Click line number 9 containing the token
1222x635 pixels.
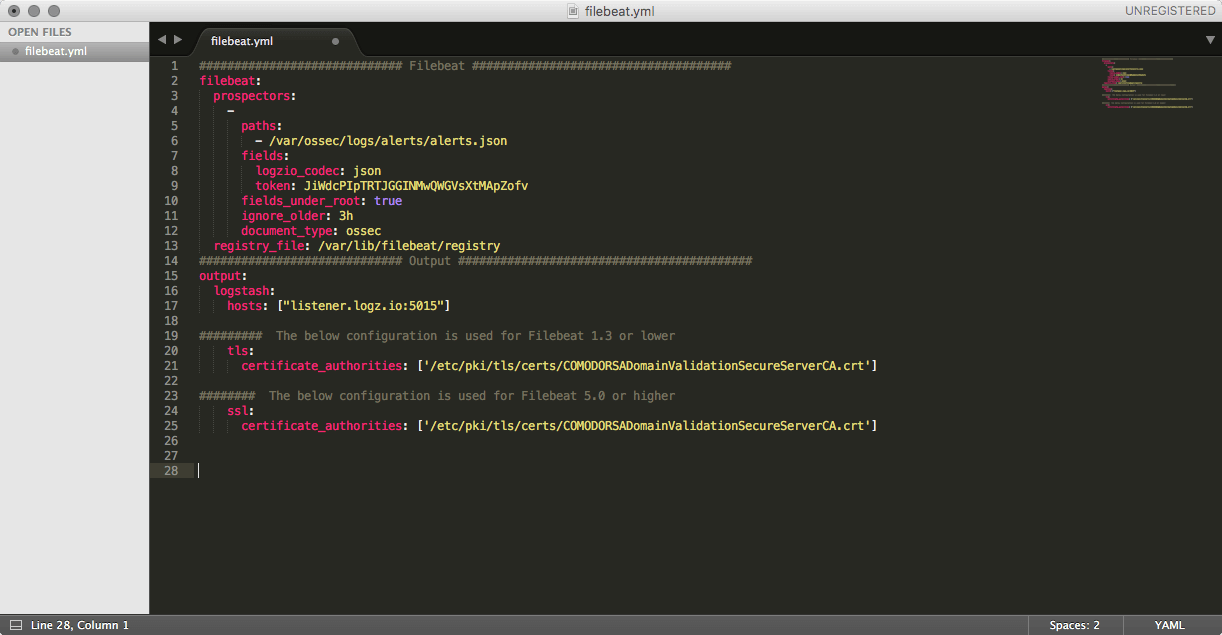(174, 185)
